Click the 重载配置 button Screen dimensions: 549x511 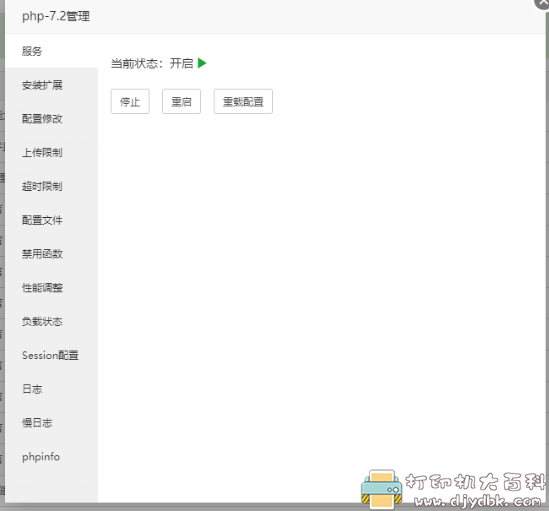point(243,102)
